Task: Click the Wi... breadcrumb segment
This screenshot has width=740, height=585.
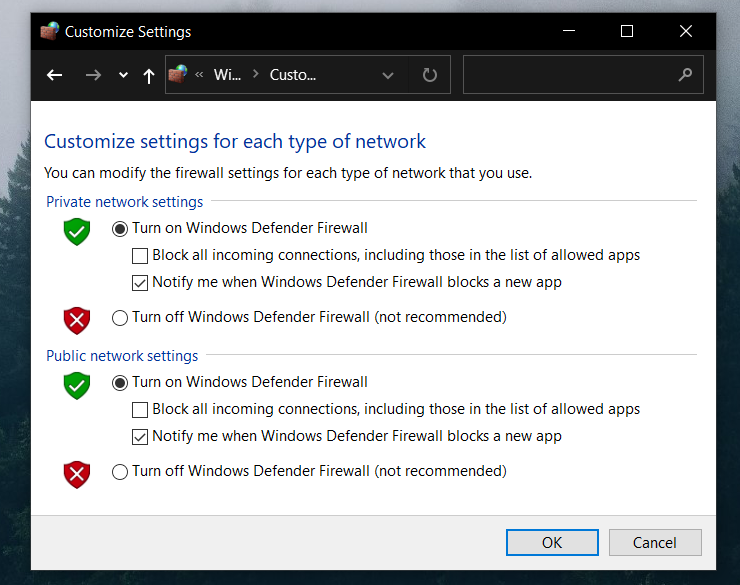Action: coord(227,75)
